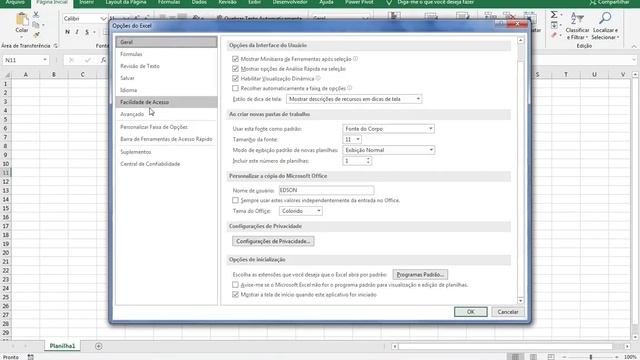Toggle Mostrar a tela de início checkbox

[235, 295]
